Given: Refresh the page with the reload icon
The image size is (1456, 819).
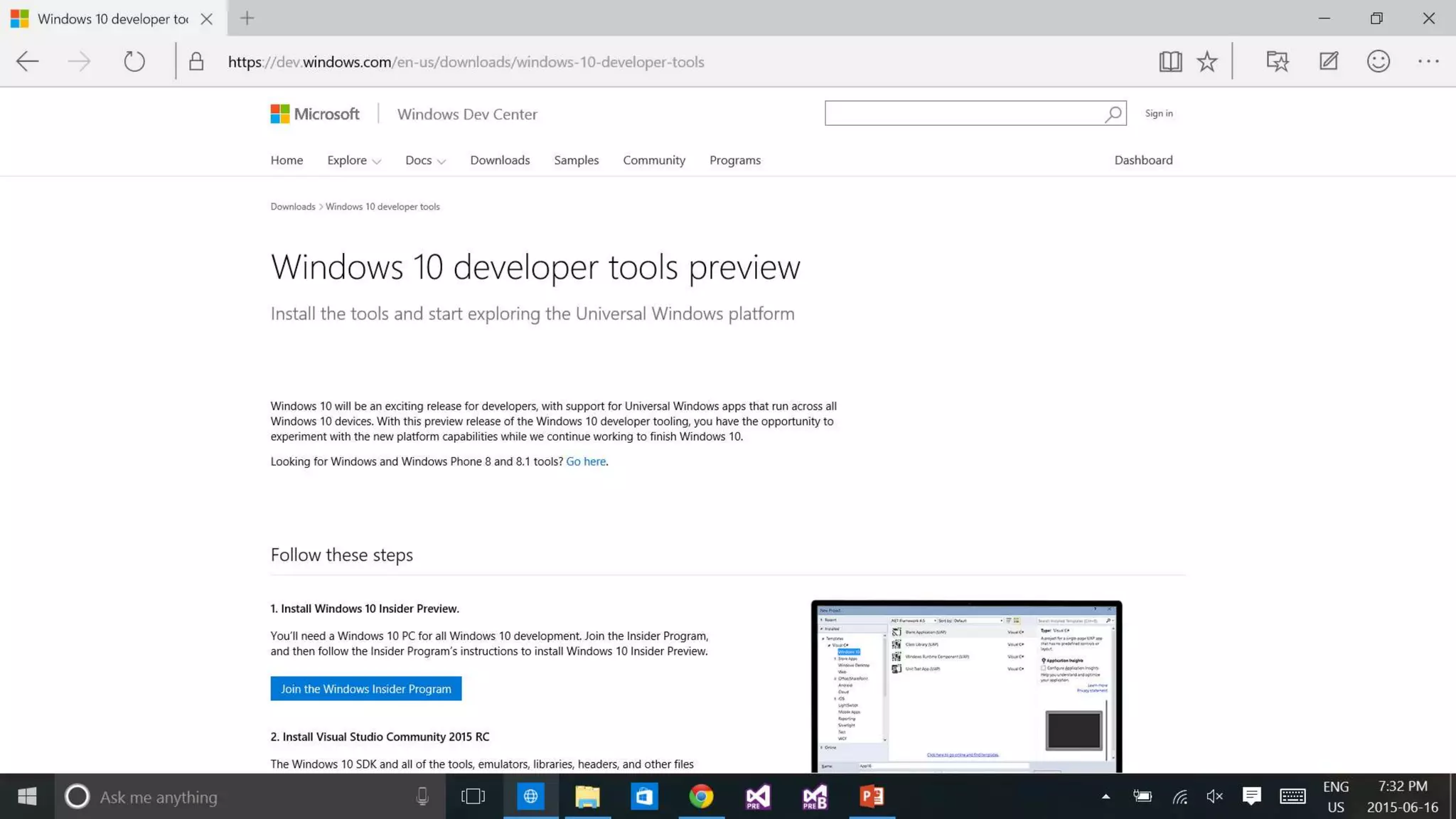Looking at the screenshot, I should pos(134,61).
